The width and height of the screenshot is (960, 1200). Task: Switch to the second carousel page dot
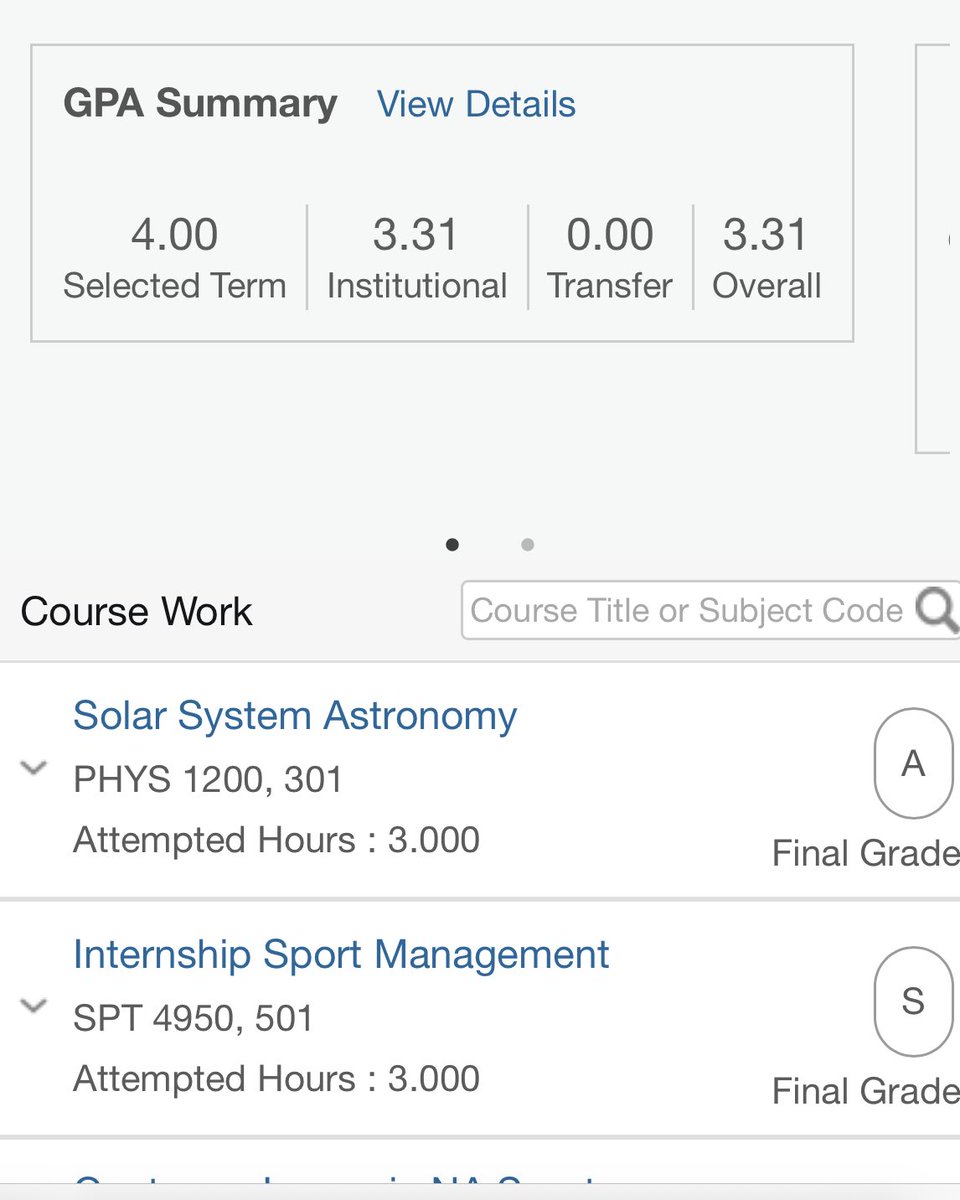pos(528,545)
